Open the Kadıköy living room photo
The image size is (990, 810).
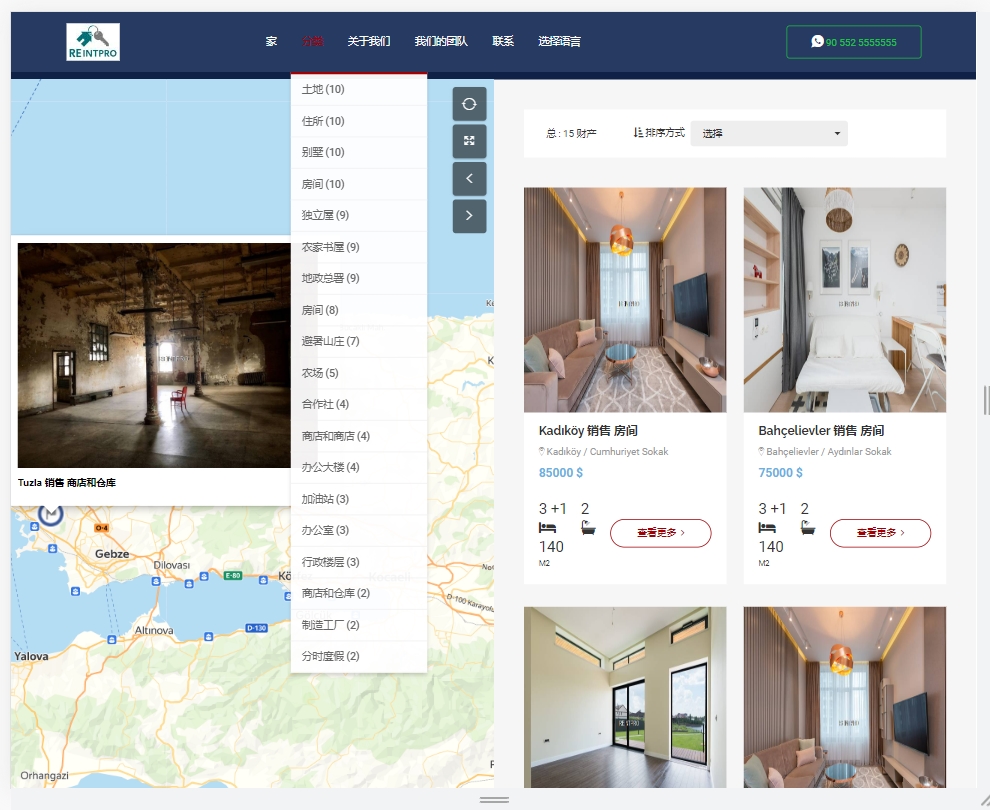click(625, 300)
